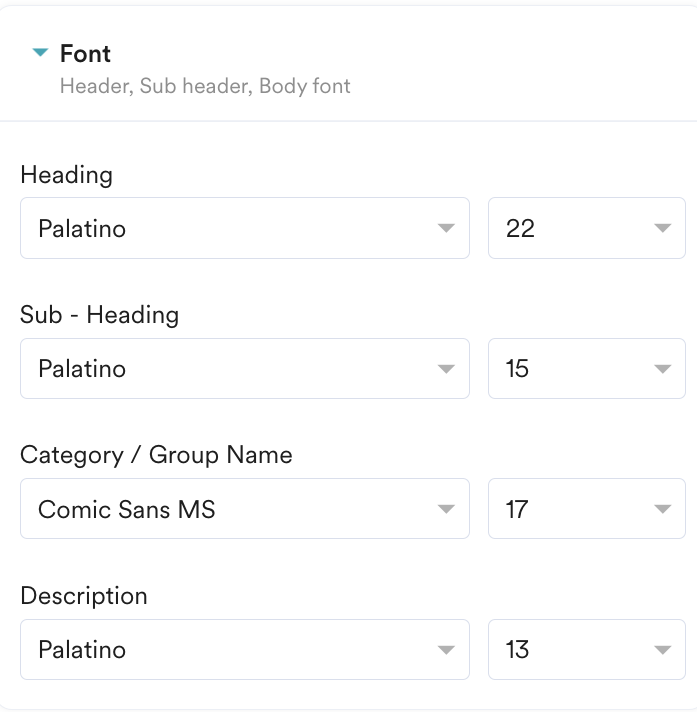Collapse the Font section using the teal triangle
The height and width of the screenshot is (712, 697).
coord(40,53)
